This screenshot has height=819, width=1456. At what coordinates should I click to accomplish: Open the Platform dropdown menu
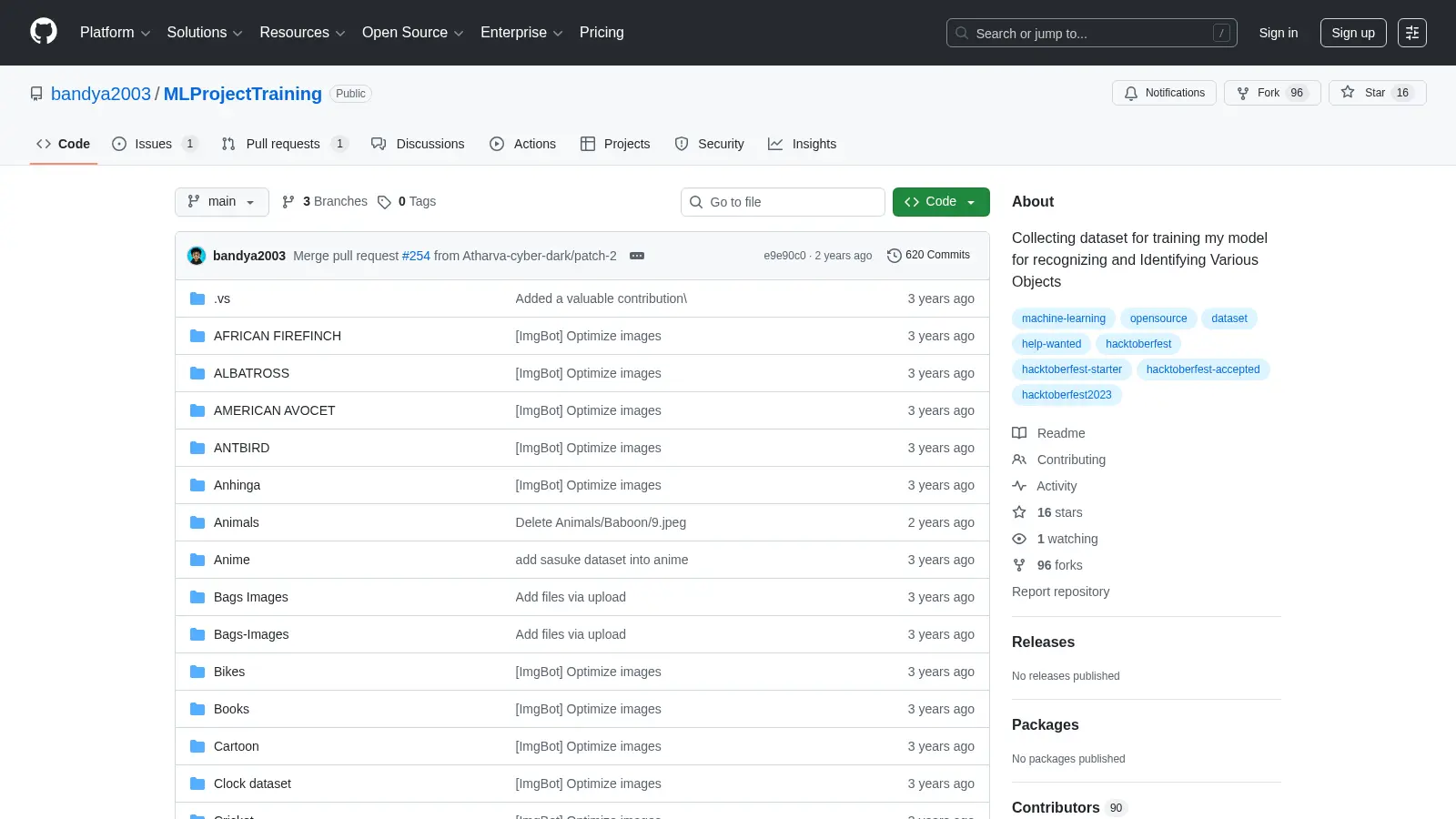pos(115,33)
